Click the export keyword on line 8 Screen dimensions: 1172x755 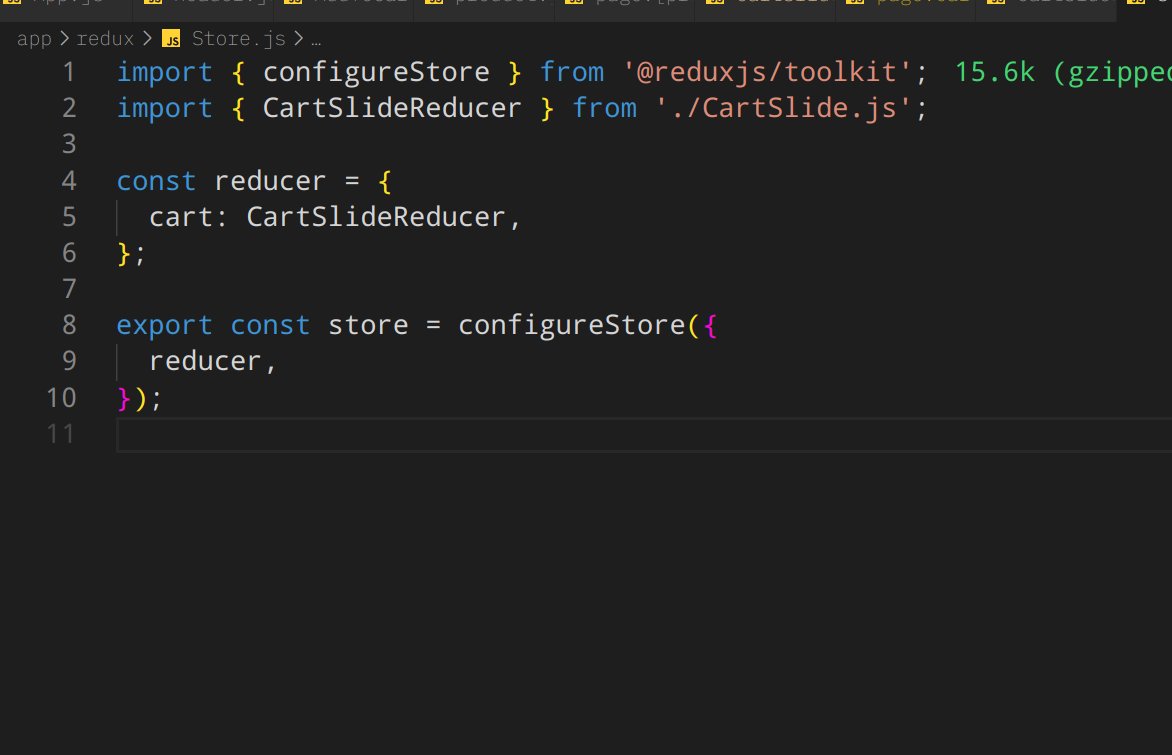point(165,325)
